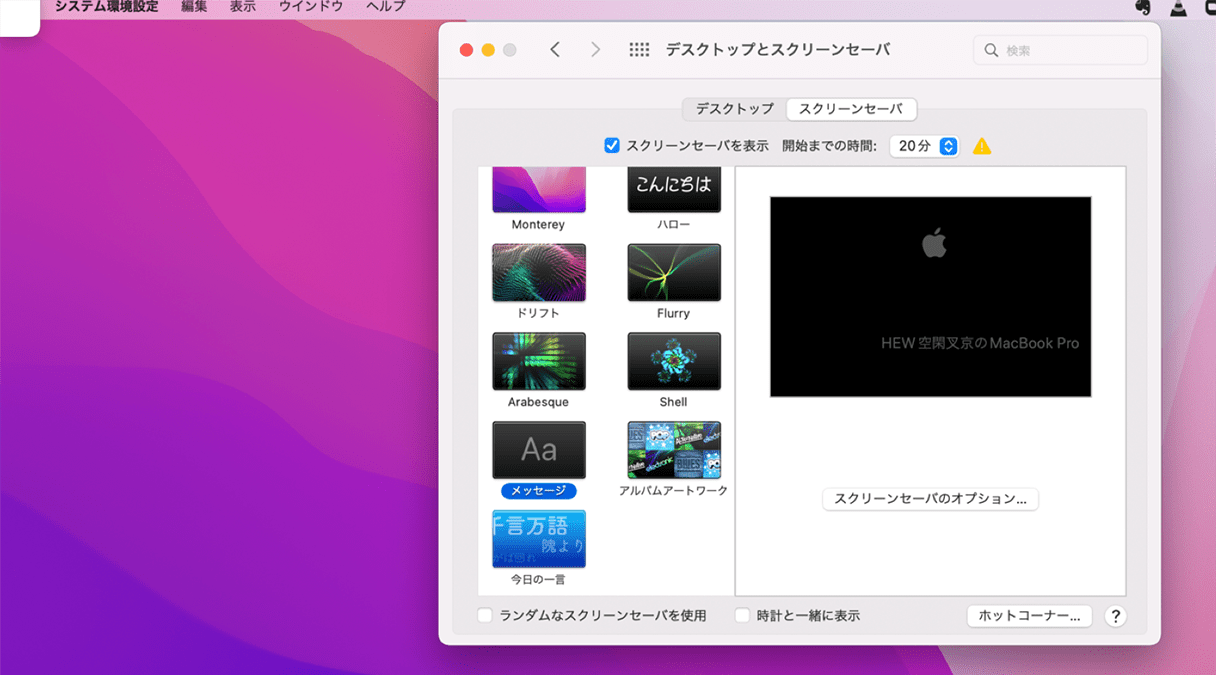
Task: Click スクリーンセーバのオプション... button
Action: [931, 499]
